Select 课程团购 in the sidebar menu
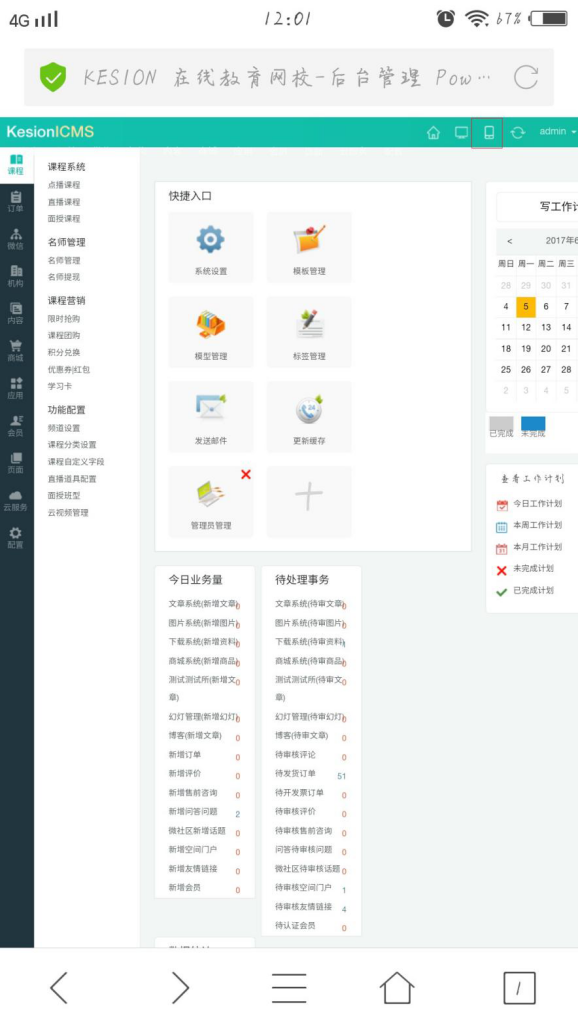This screenshot has width=578, height=1028. tap(64, 336)
